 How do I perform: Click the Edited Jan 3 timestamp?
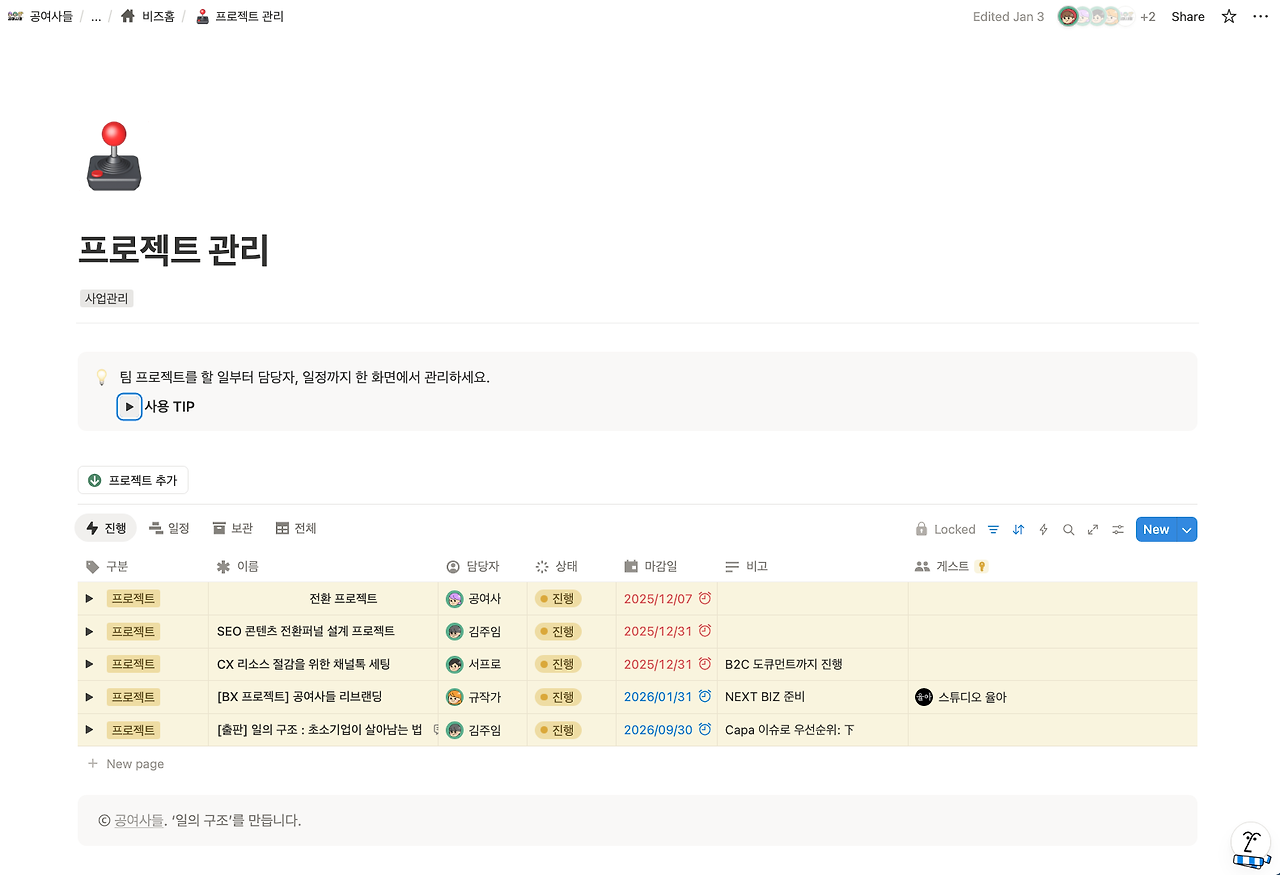1008,16
